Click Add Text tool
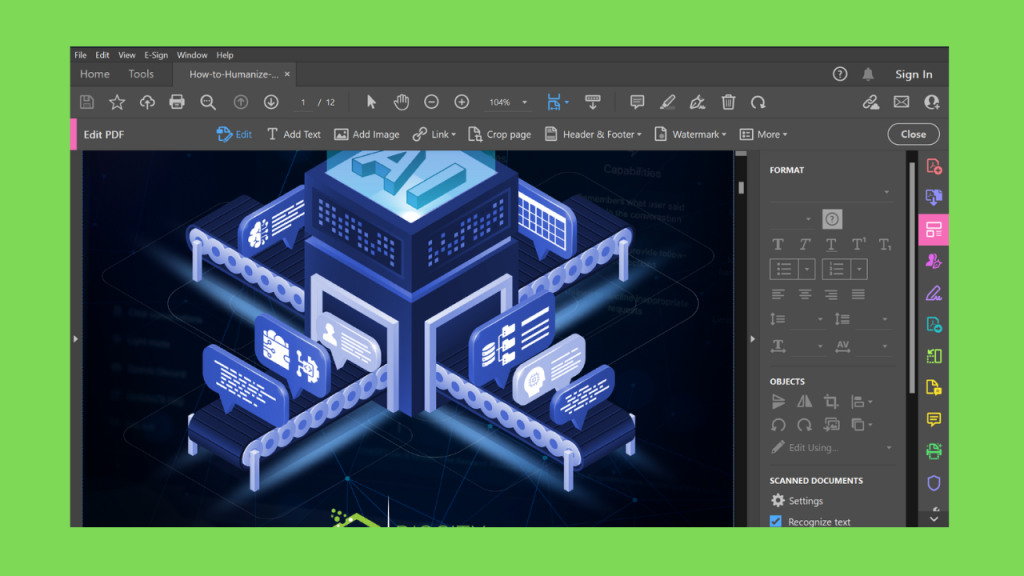The image size is (1024, 576). coord(293,135)
